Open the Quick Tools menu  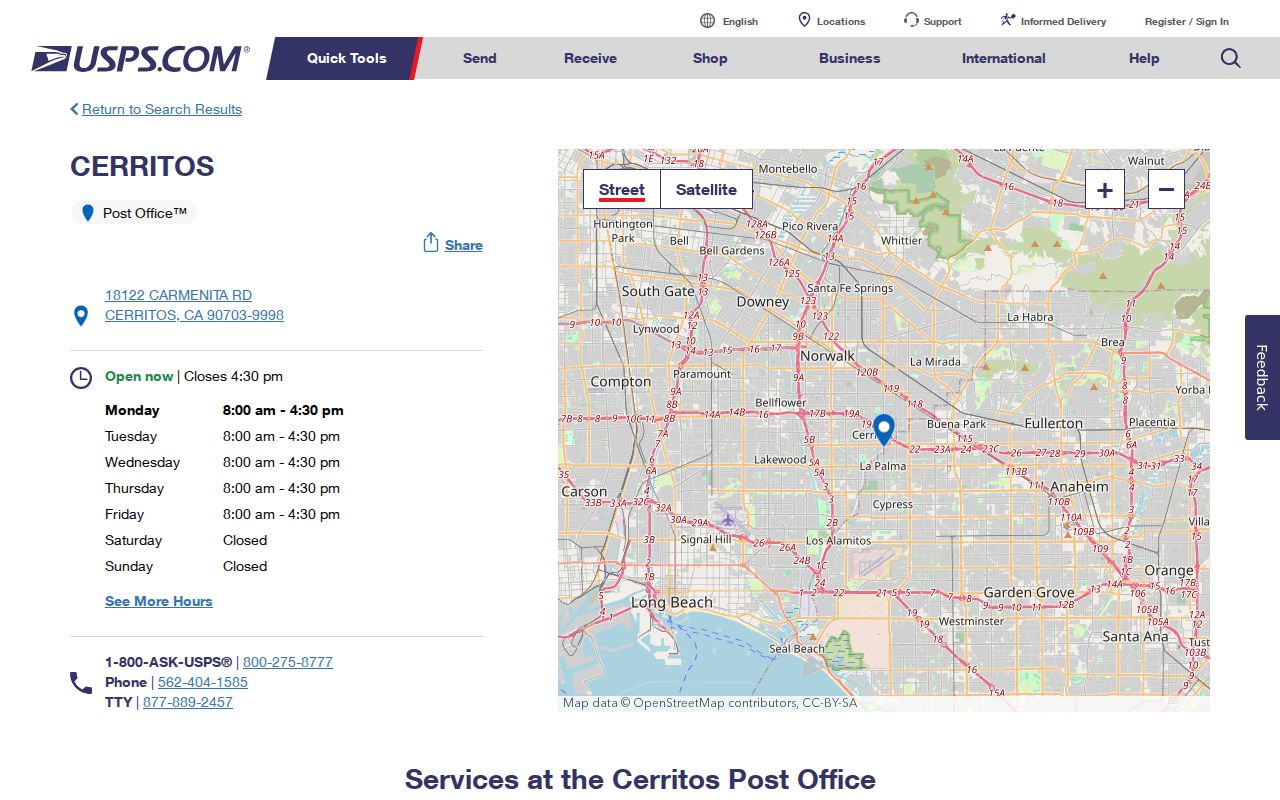coord(346,58)
